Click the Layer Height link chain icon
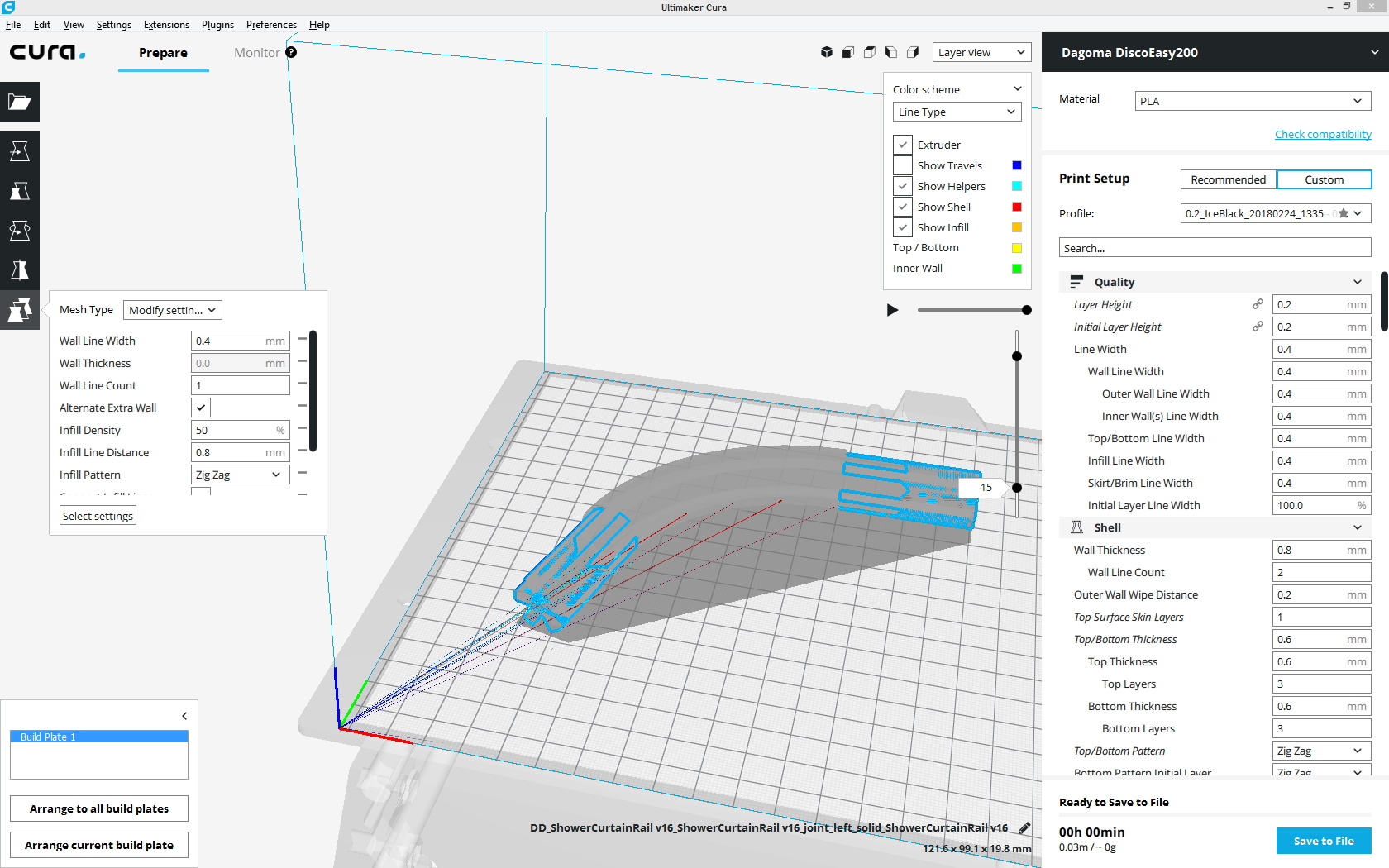Viewport: 1389px width, 868px height. coord(1258,304)
